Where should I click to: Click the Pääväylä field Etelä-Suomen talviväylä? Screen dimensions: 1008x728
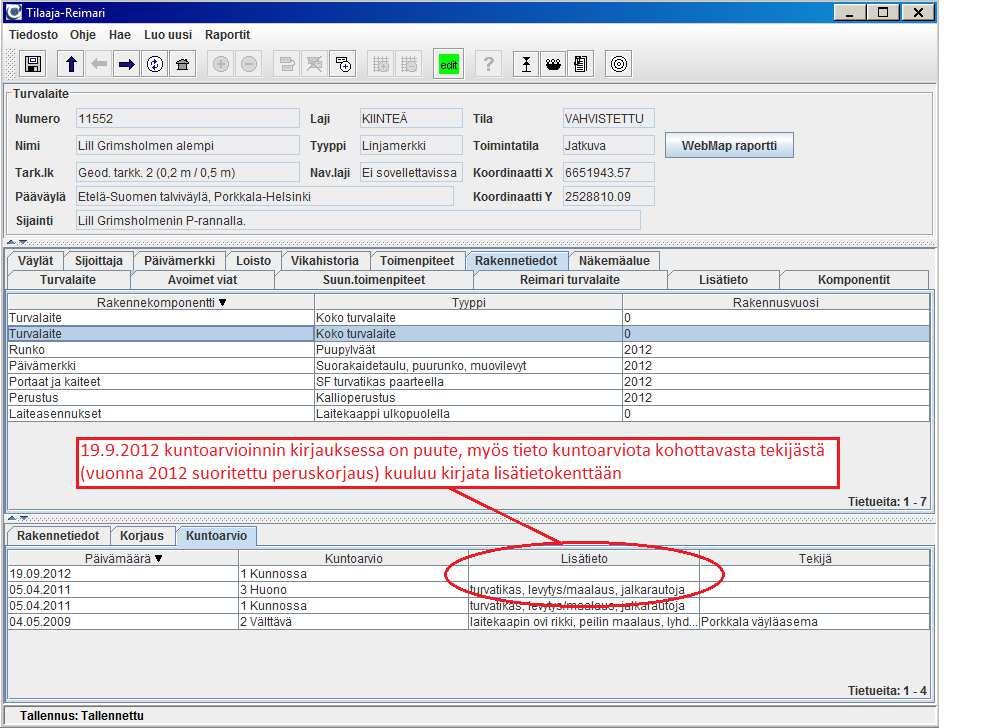coord(264,196)
